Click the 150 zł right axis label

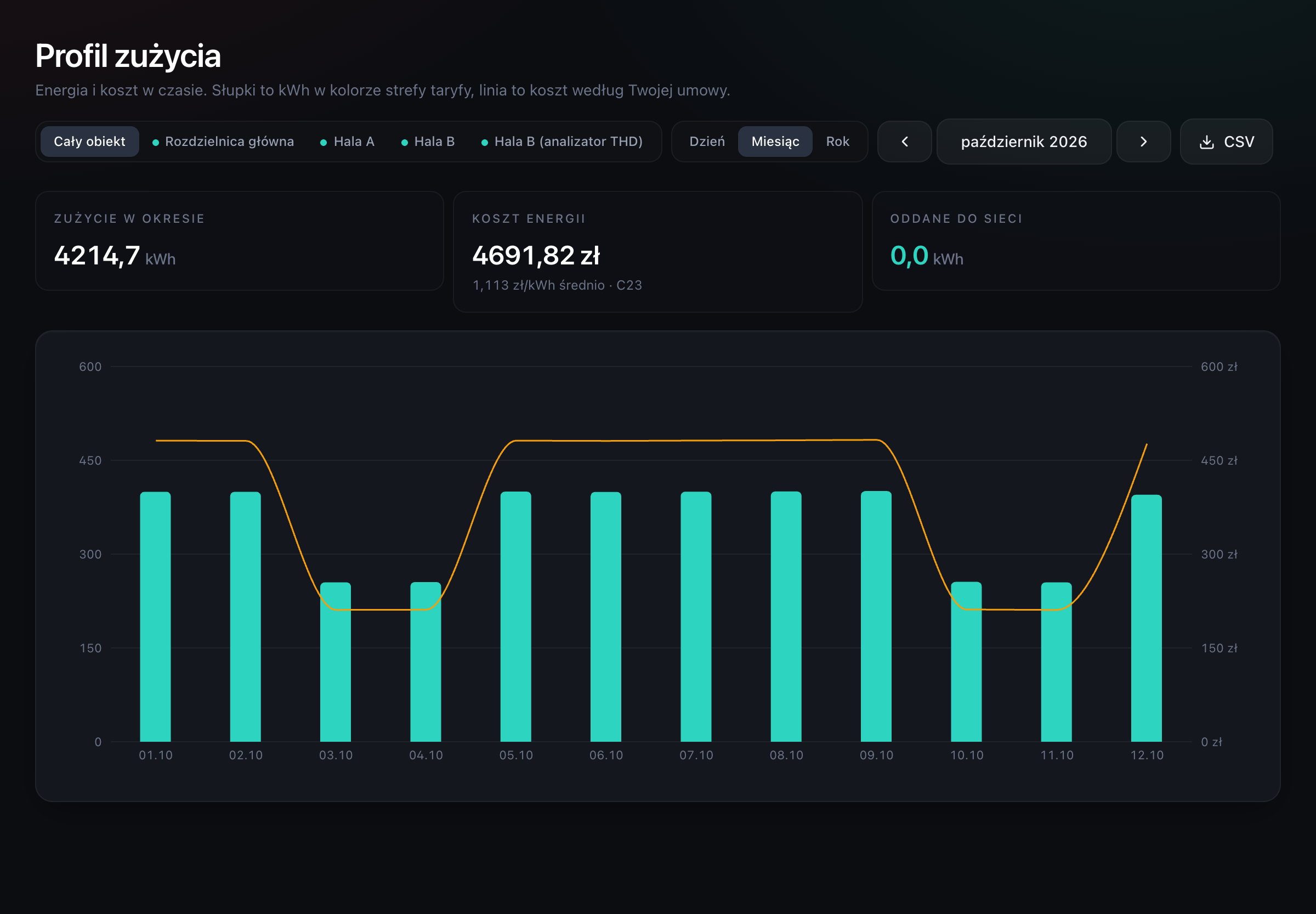[1219, 648]
